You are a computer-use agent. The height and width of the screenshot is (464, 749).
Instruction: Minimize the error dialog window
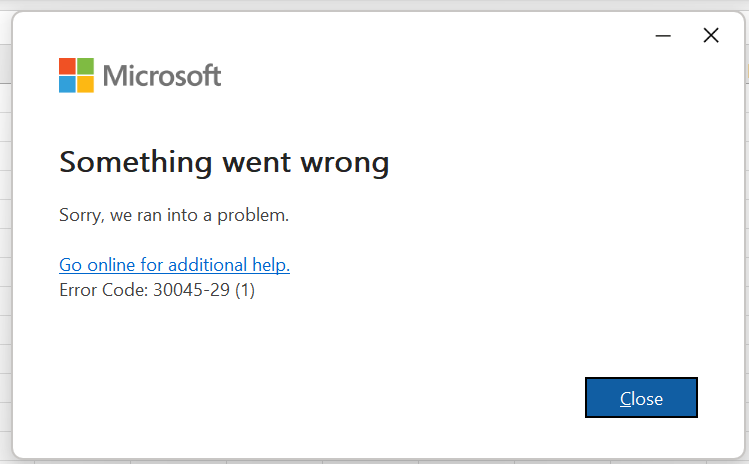[x=663, y=36]
